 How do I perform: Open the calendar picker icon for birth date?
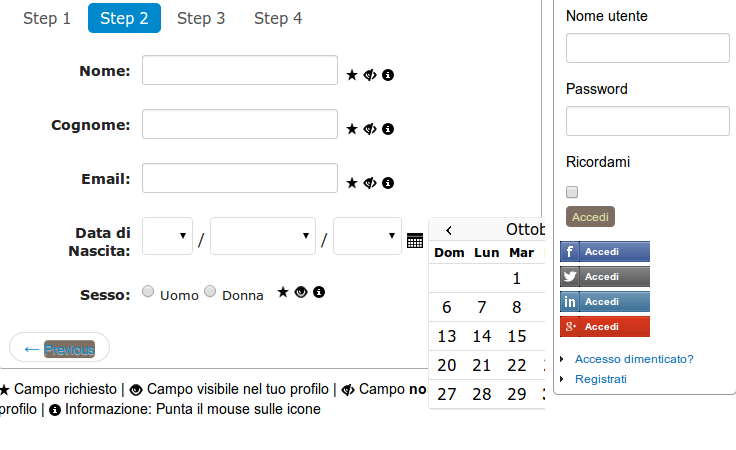click(x=415, y=241)
